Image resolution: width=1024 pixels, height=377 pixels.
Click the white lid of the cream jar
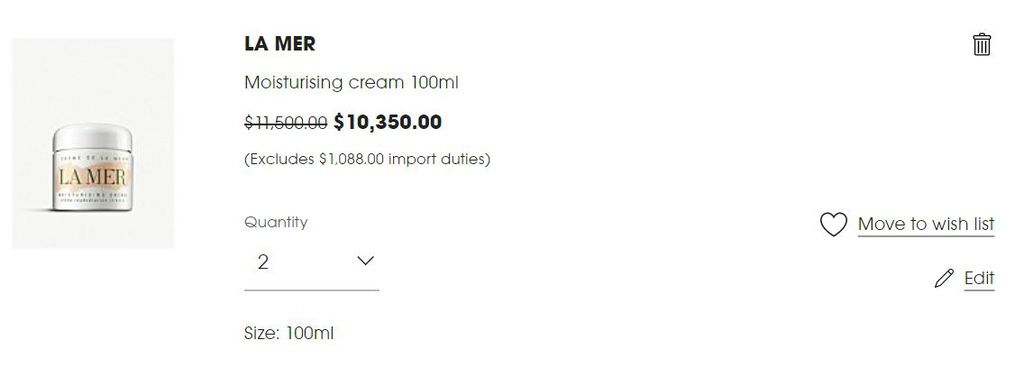point(93,137)
